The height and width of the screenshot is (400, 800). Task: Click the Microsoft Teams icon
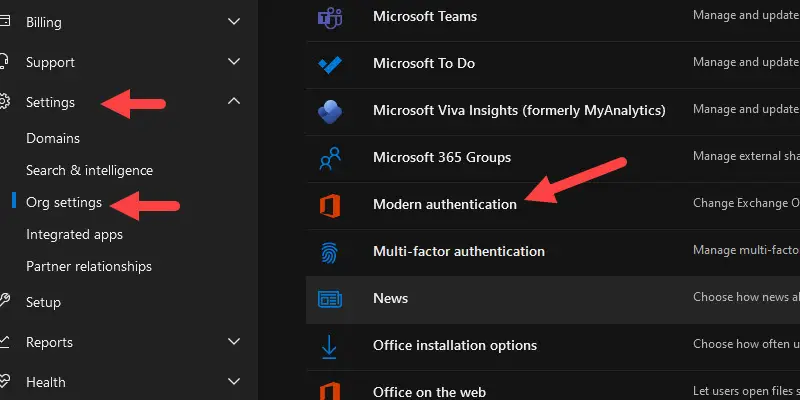(330, 18)
